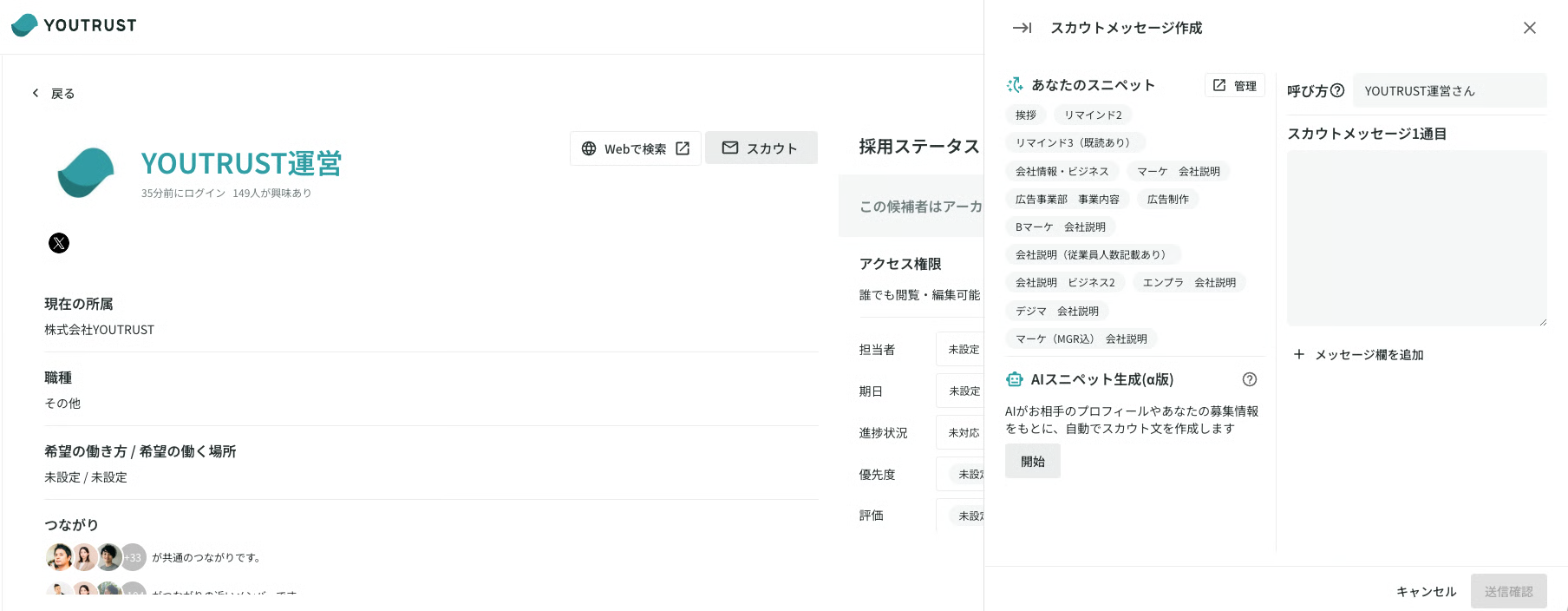Insert the 広告制作 snippet
Screen dimensions: 1568x611
tap(1168, 199)
